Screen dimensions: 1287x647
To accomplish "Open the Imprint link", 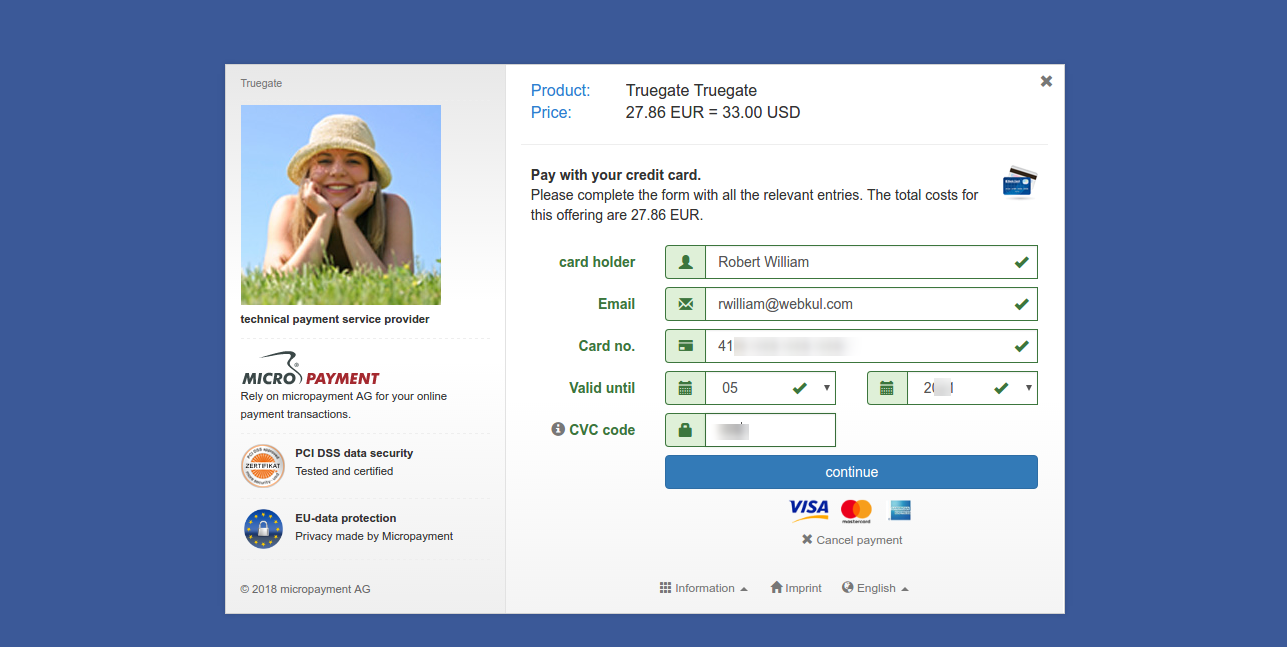I will [x=796, y=588].
